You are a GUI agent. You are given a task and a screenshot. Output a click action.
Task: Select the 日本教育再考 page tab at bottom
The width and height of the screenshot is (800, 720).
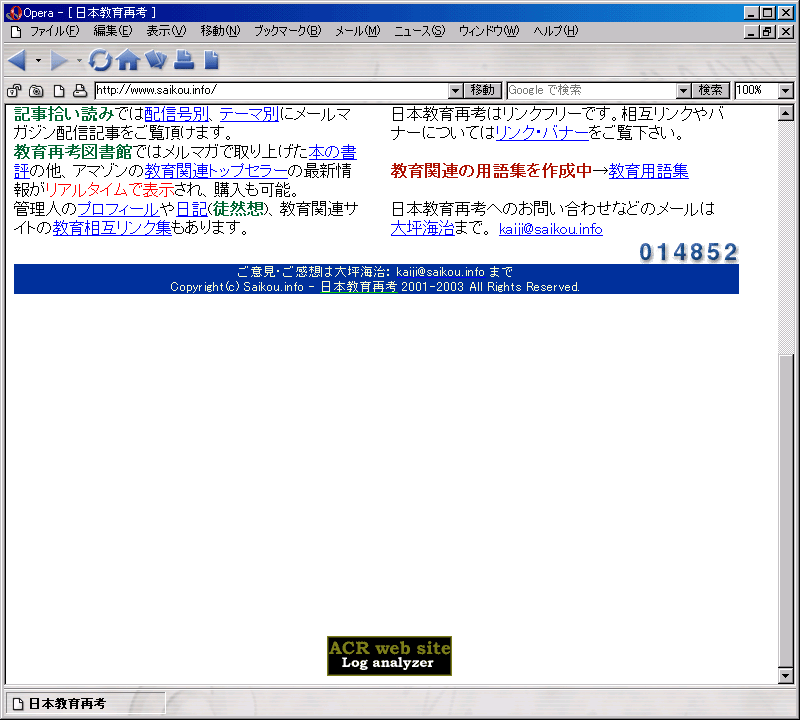(x=85, y=704)
